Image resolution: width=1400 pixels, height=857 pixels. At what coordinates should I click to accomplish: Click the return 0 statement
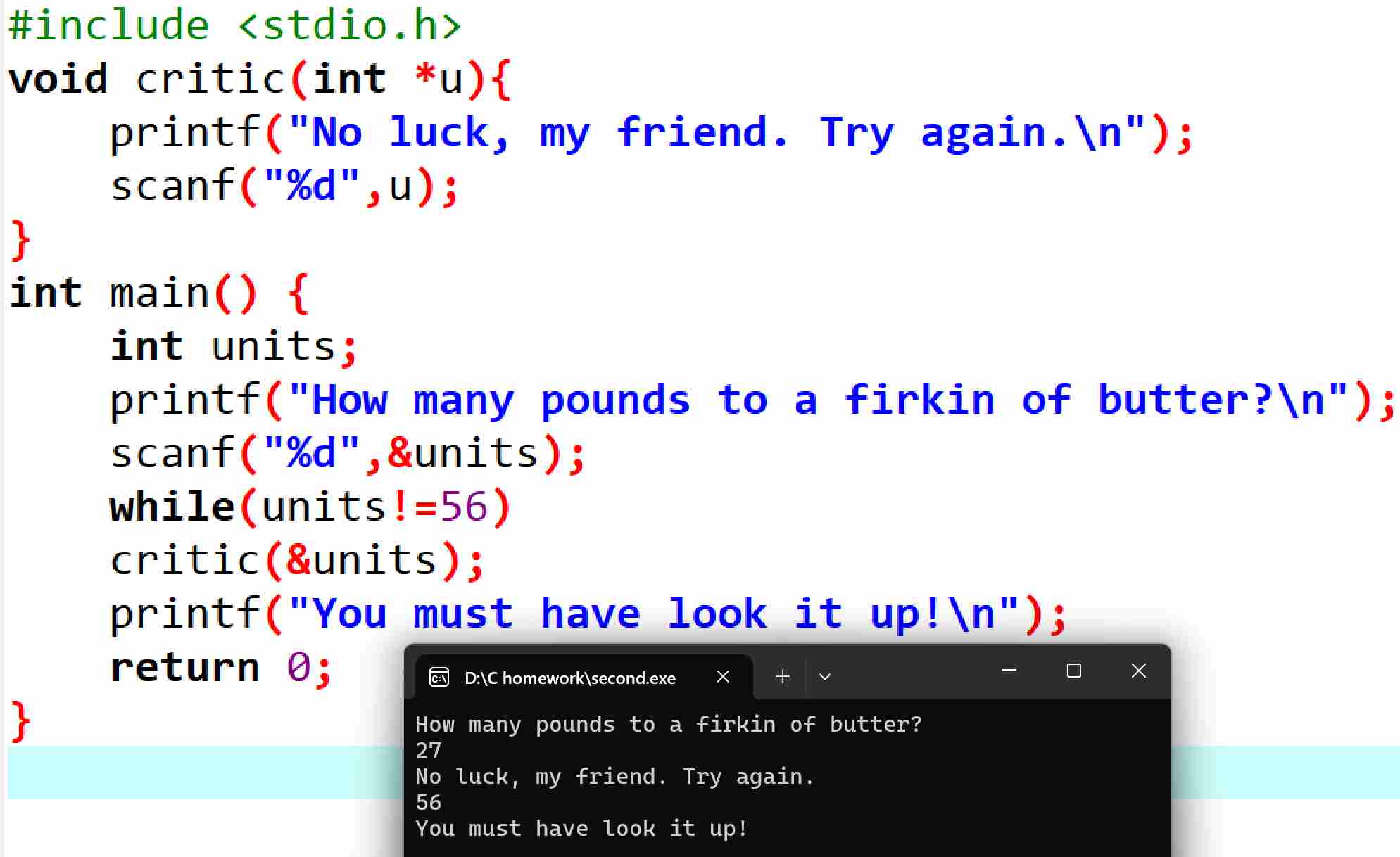pos(220,668)
